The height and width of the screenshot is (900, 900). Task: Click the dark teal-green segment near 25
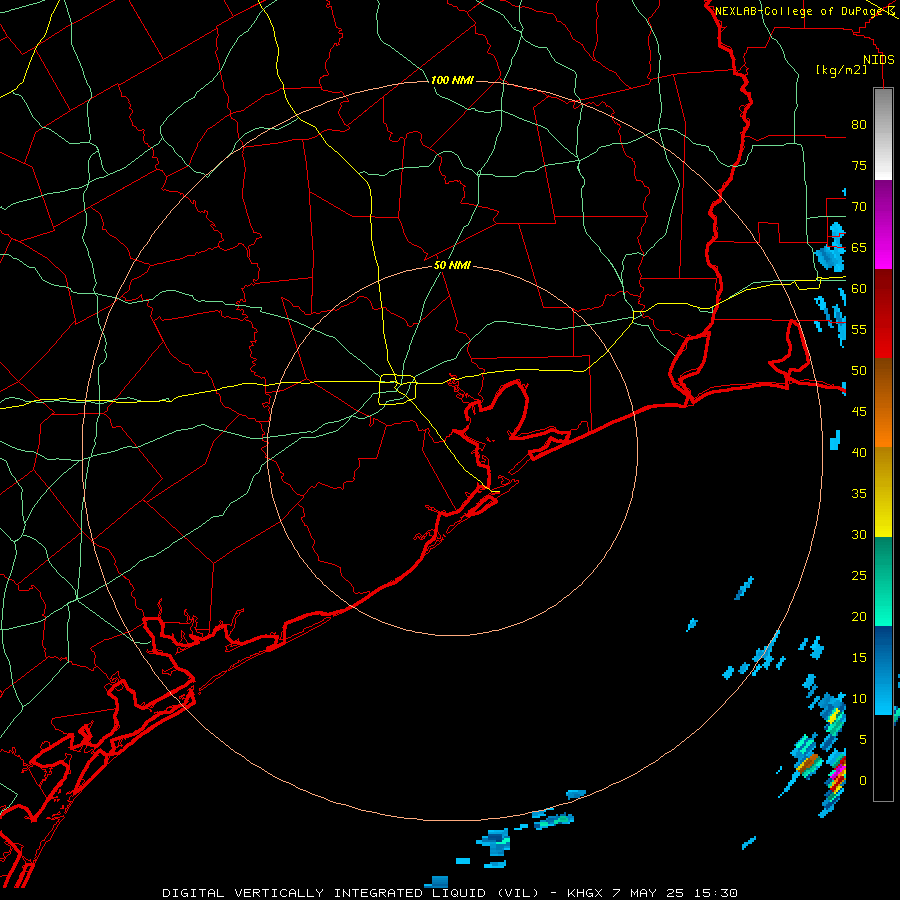[x=883, y=558]
